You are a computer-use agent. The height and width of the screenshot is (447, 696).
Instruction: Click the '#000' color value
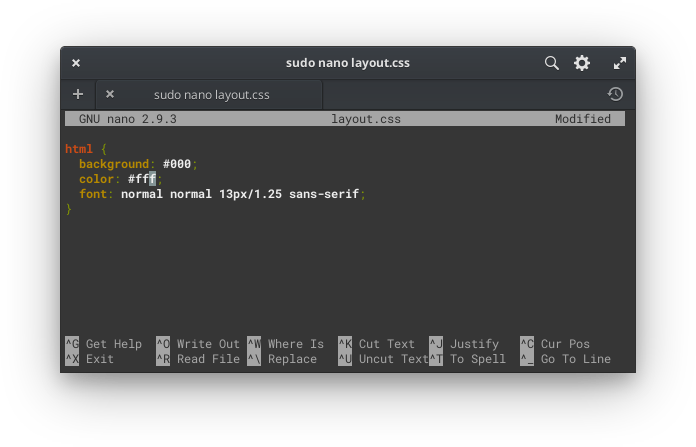coord(177,164)
